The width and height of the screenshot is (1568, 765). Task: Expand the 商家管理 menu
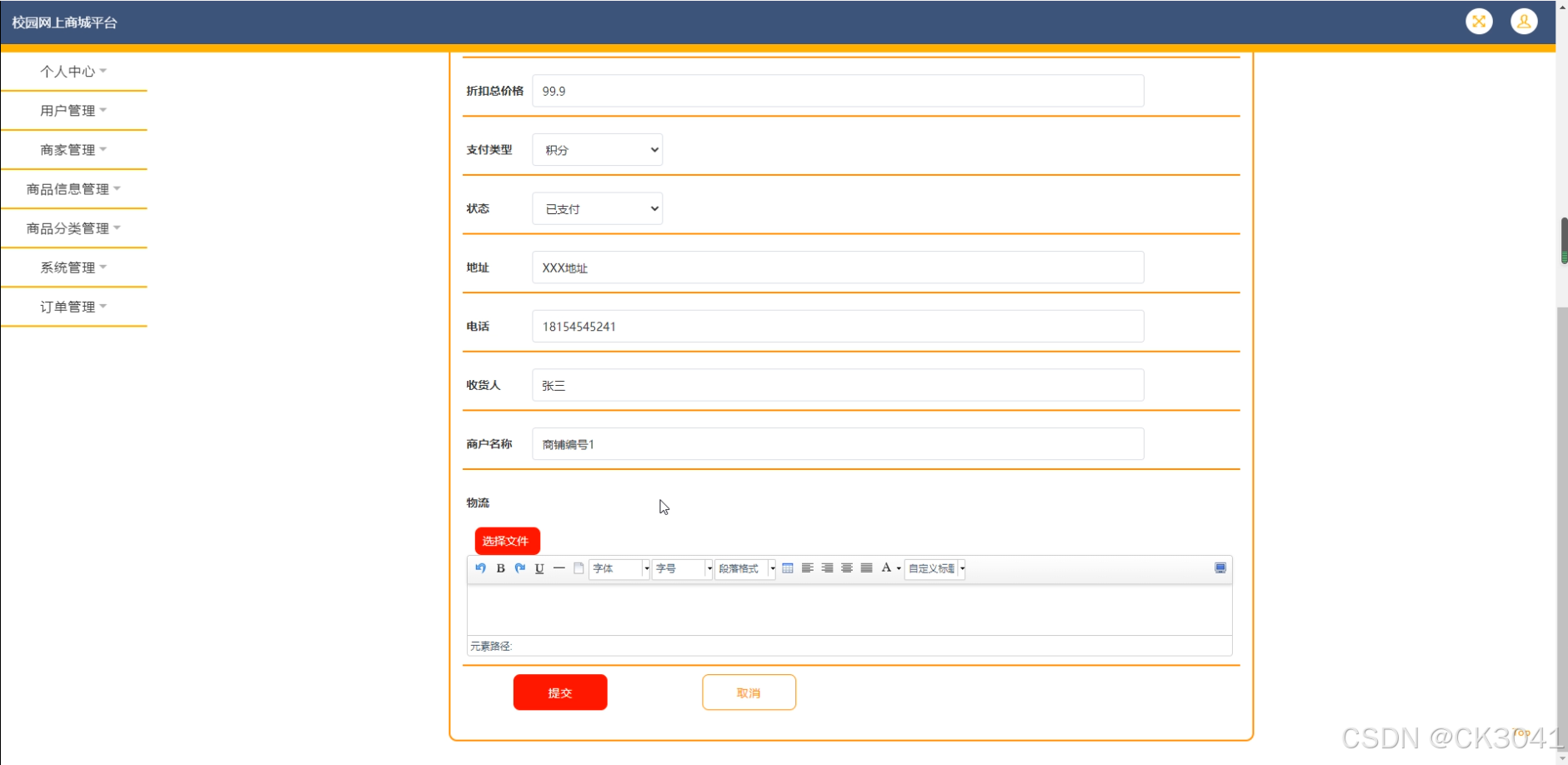(73, 150)
